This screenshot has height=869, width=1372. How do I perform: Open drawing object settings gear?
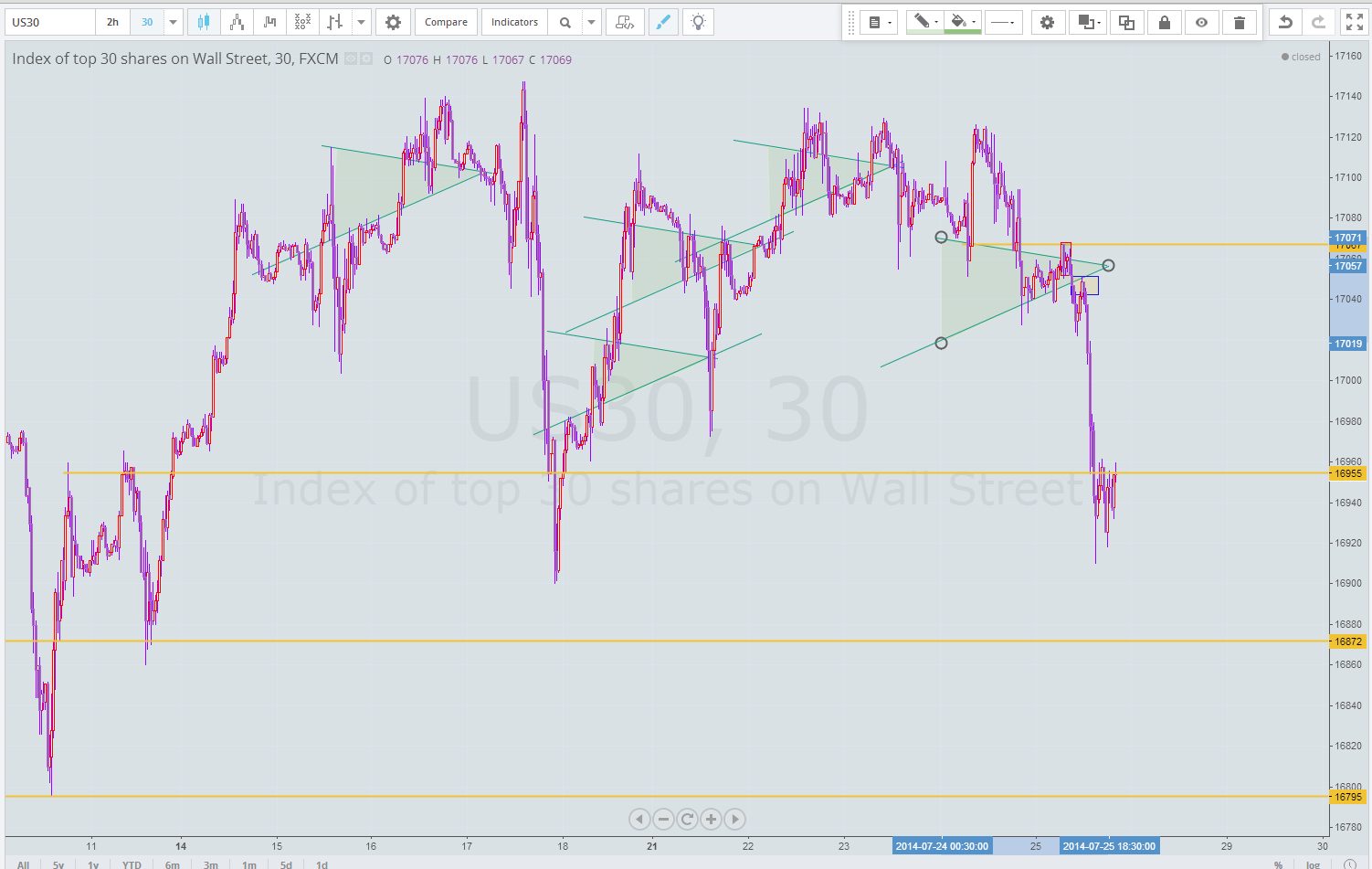point(1047,22)
